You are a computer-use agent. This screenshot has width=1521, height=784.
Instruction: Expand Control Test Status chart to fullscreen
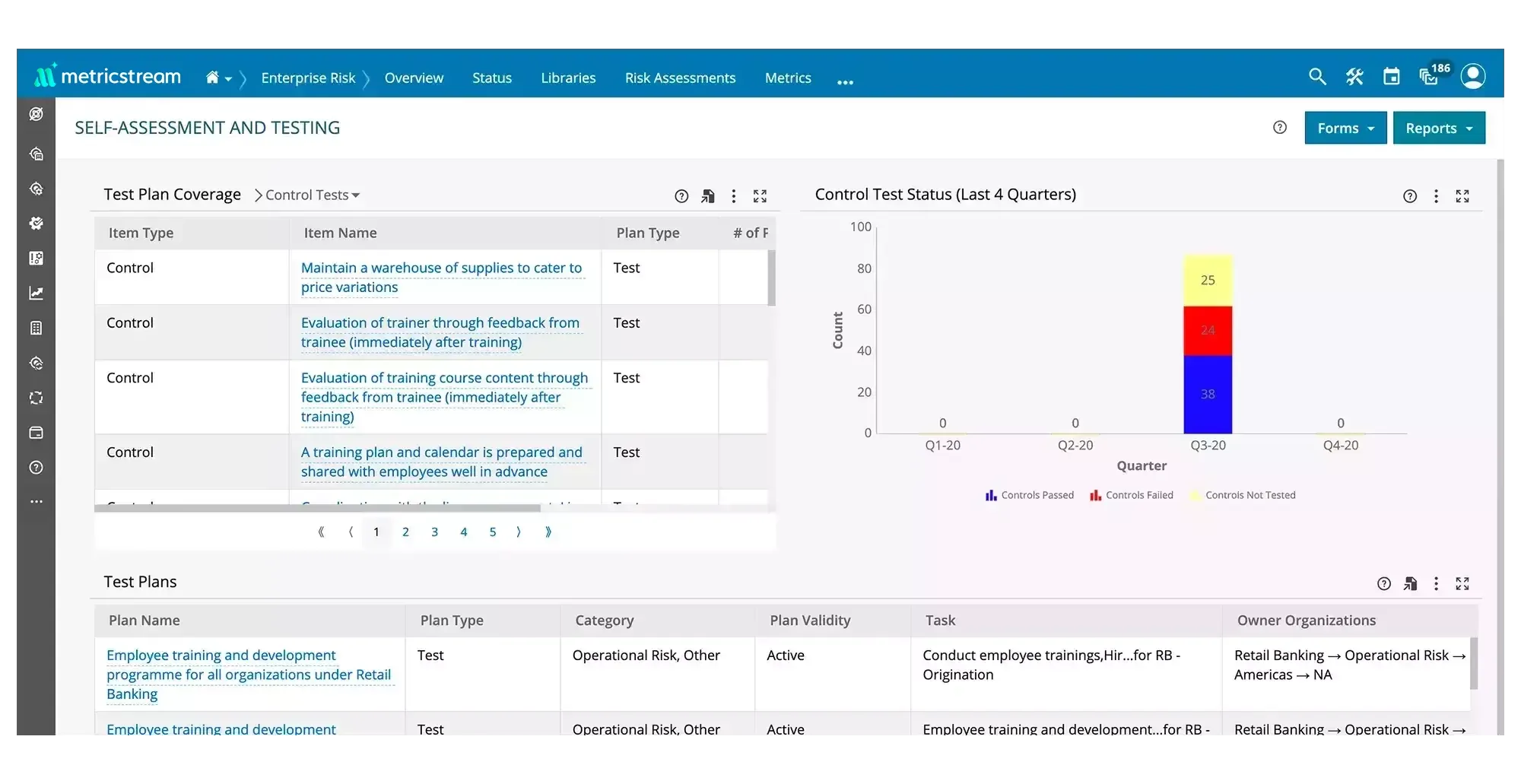tap(1462, 196)
